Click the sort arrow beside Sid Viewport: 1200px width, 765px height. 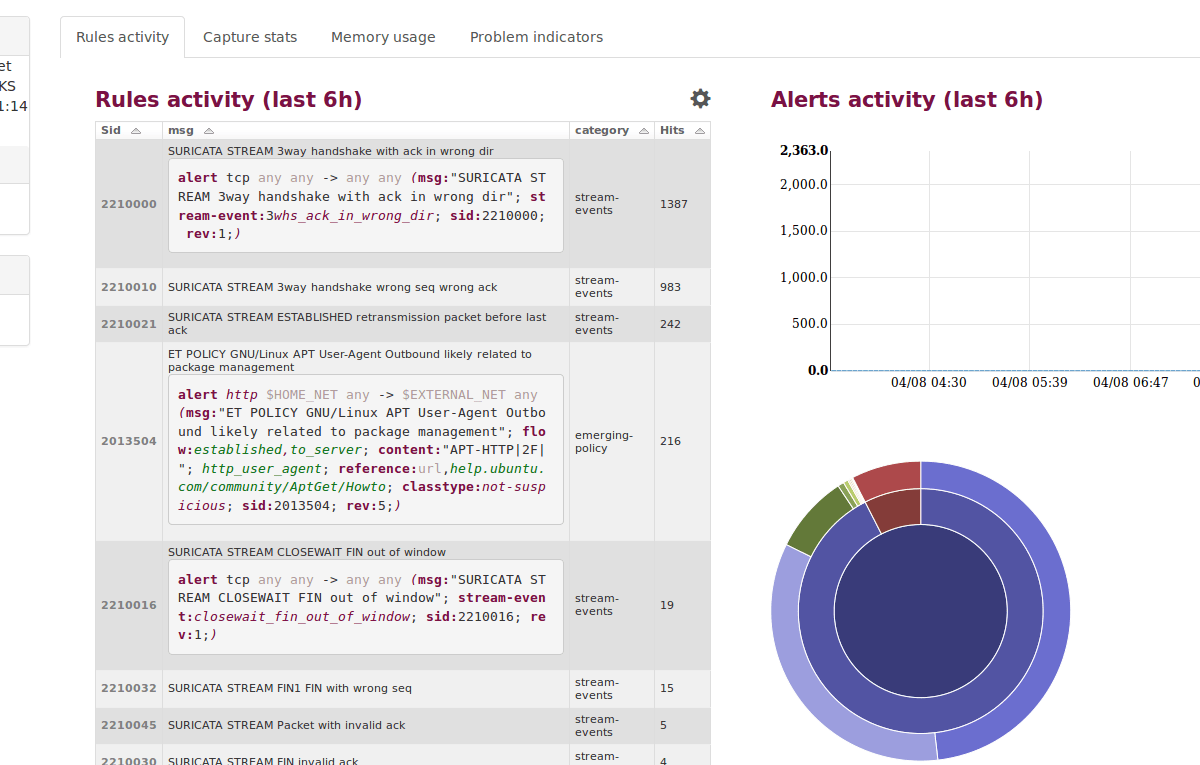136,131
